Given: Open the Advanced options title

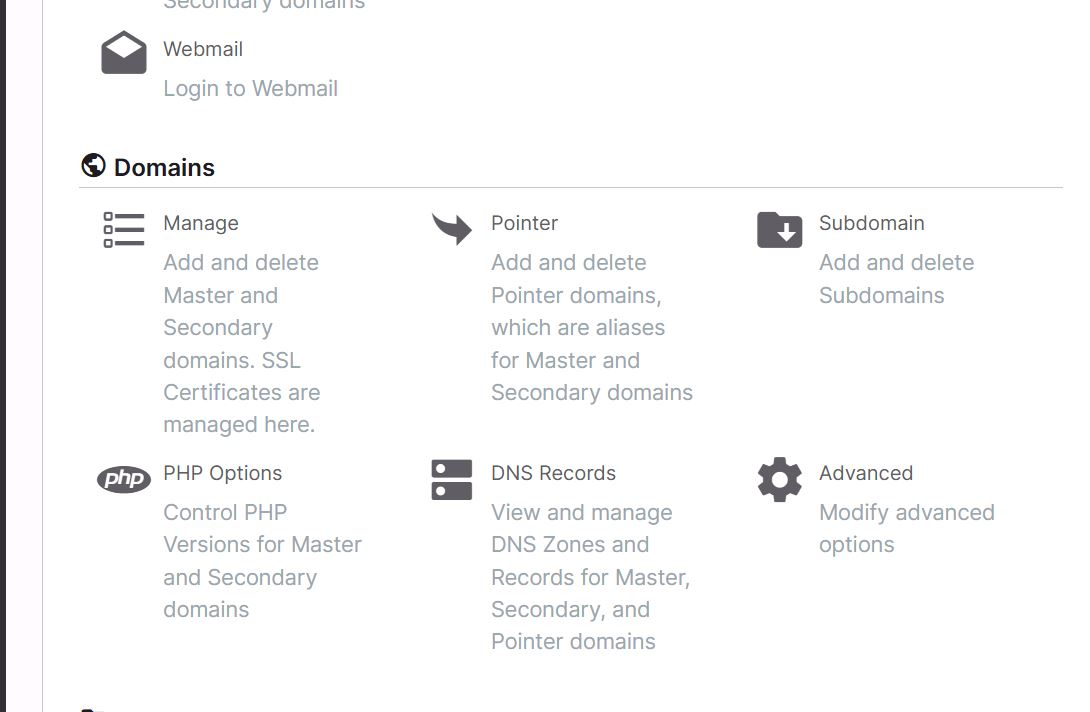Looking at the screenshot, I should click(865, 473).
